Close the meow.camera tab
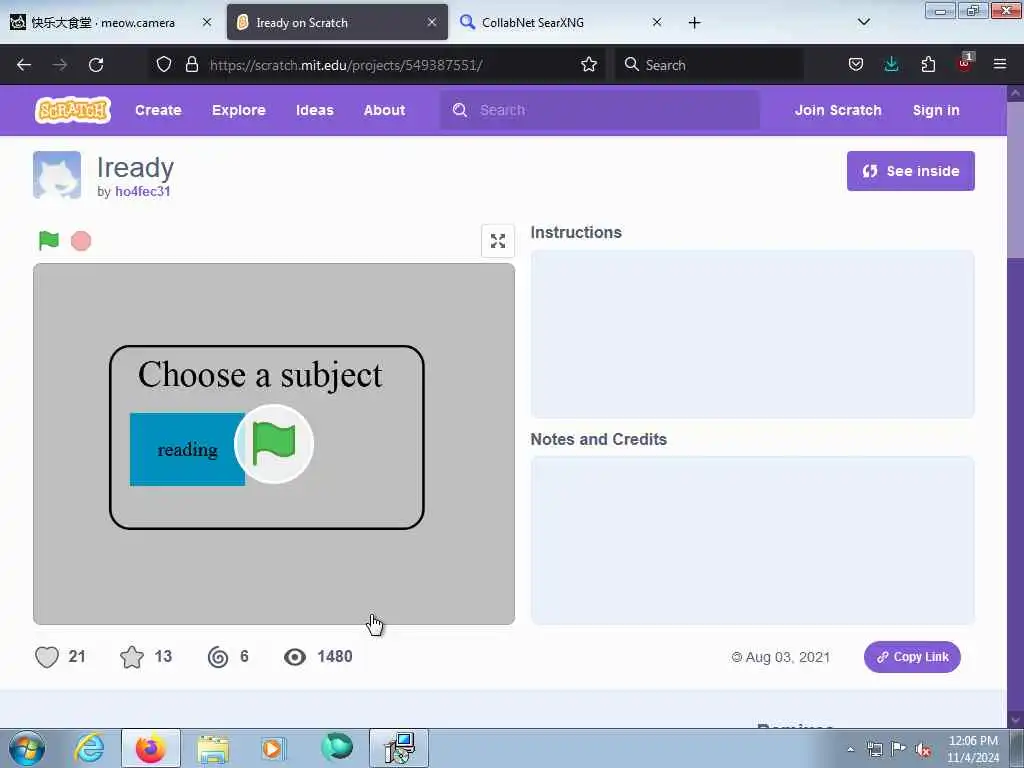The width and height of the screenshot is (1024, 768). click(x=206, y=22)
